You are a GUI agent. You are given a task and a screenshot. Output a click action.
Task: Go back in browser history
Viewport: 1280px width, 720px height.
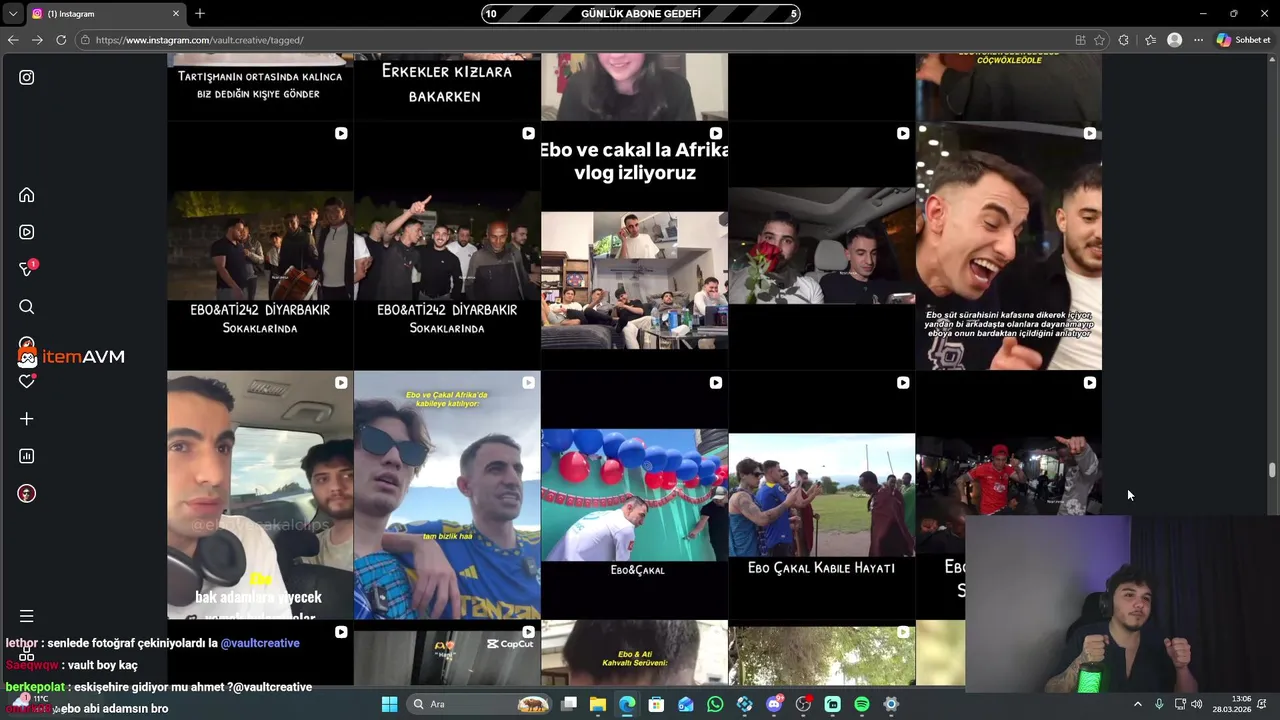pos(13,40)
